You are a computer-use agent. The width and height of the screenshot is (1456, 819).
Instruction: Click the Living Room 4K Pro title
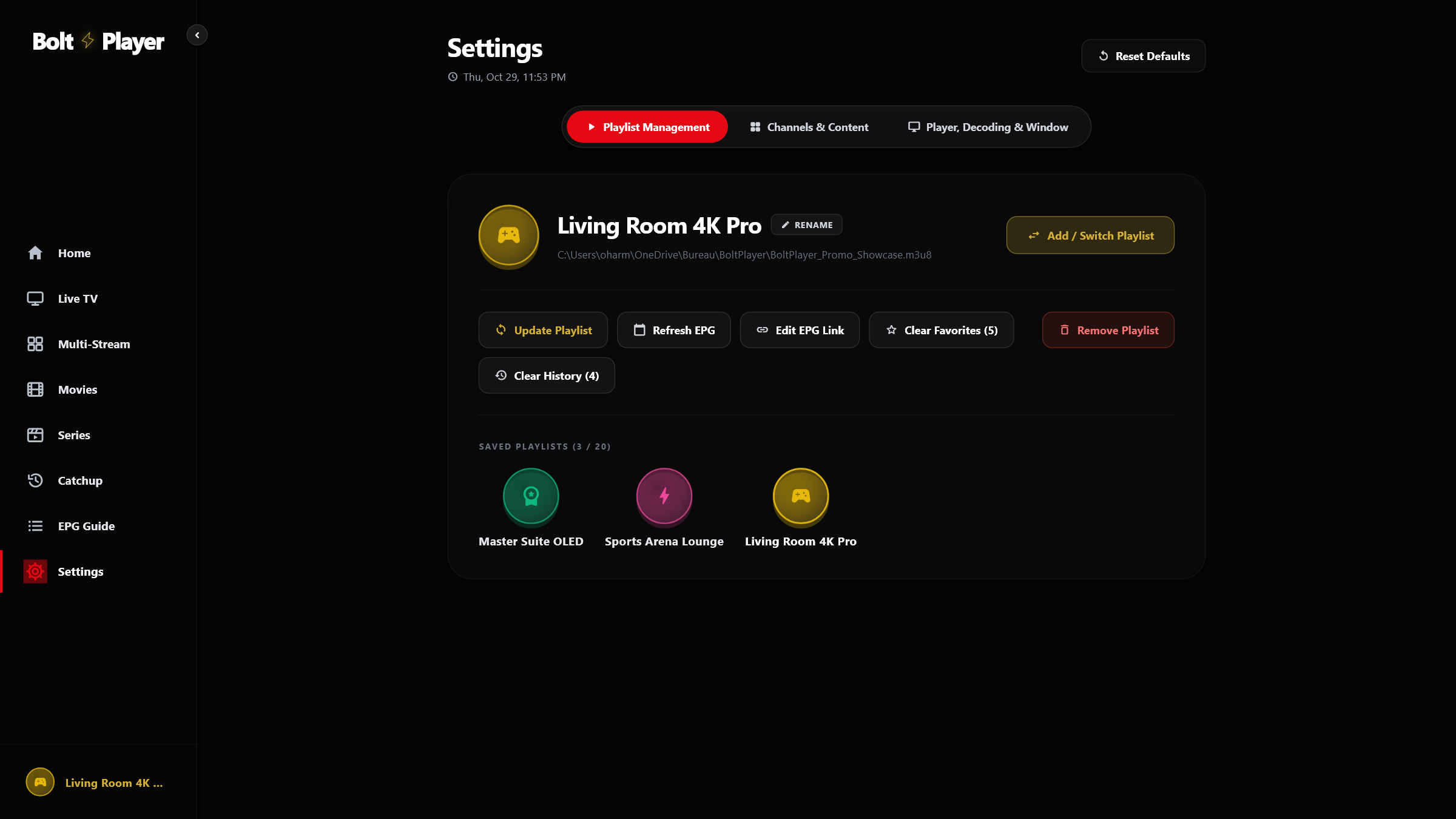pos(659,226)
